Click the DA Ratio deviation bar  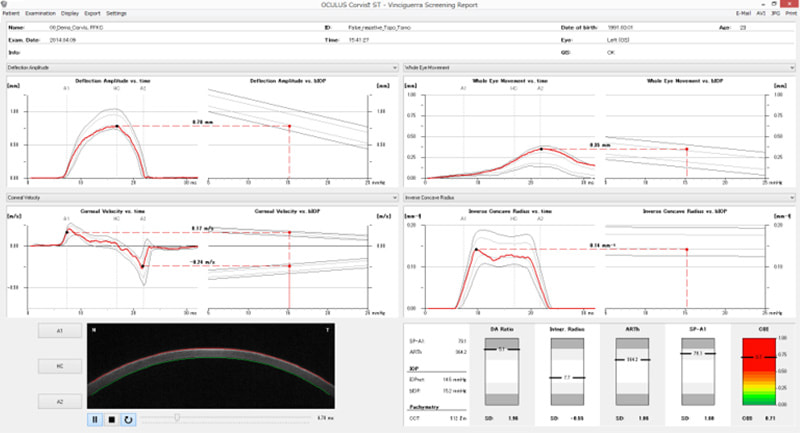click(502, 371)
